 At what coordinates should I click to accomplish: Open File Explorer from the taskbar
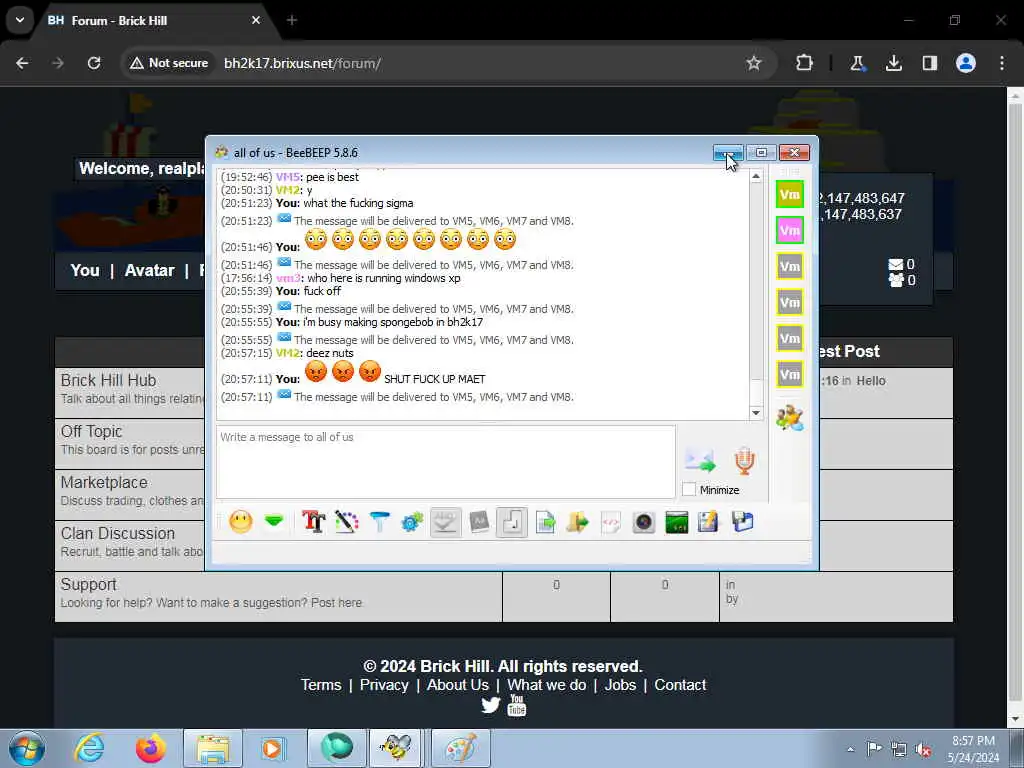click(213, 748)
